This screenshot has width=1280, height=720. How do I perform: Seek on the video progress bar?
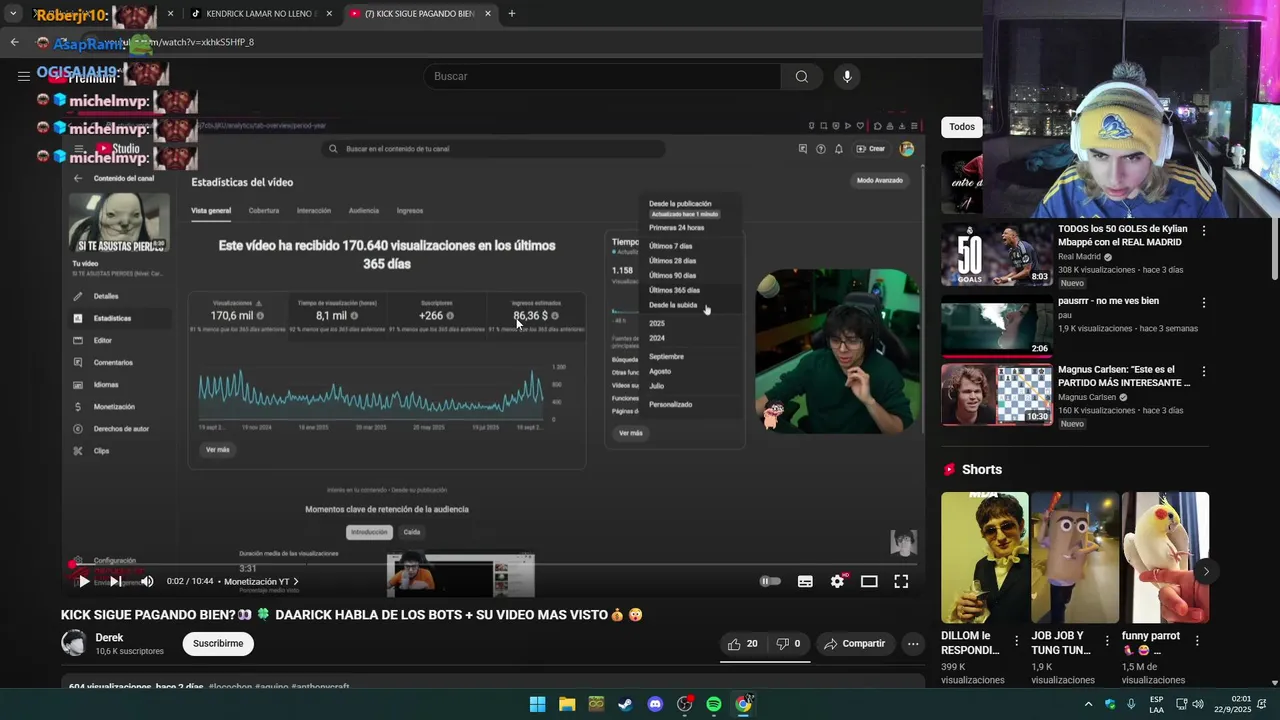(x=494, y=565)
